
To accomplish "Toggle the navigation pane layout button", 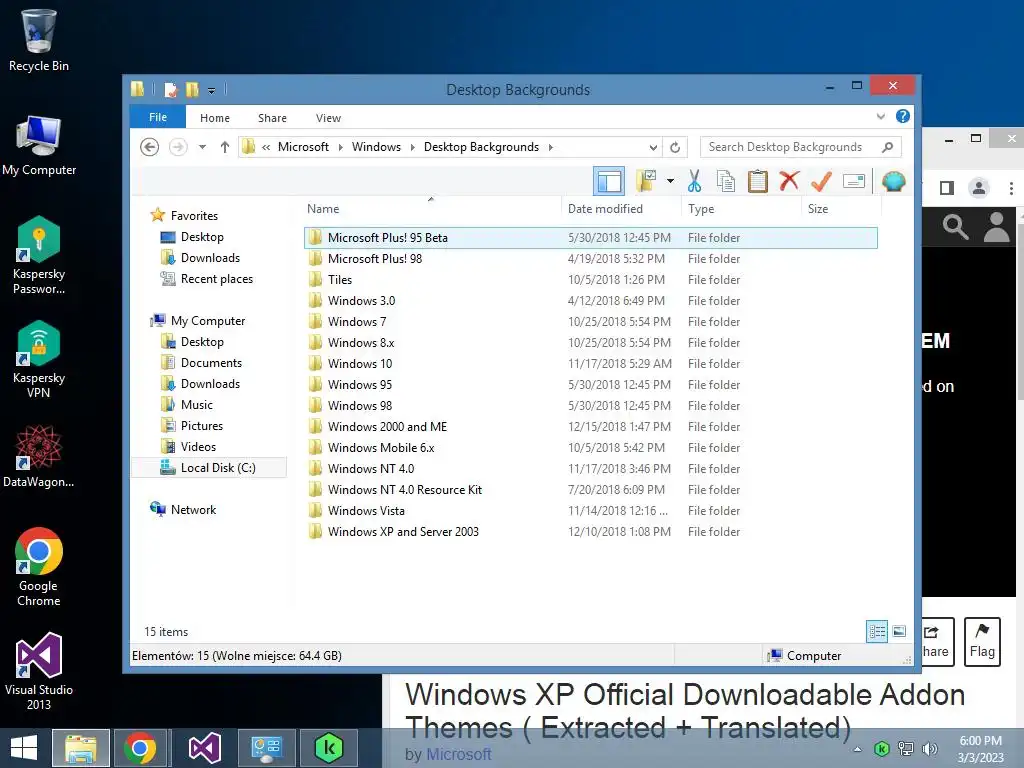I will 609,181.
